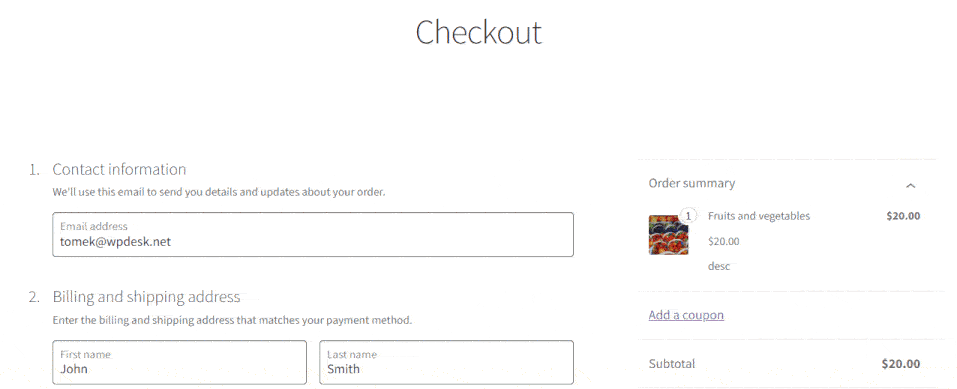Click the Fruits and vegetables product thumbnail
The image size is (957, 389).
click(668, 234)
